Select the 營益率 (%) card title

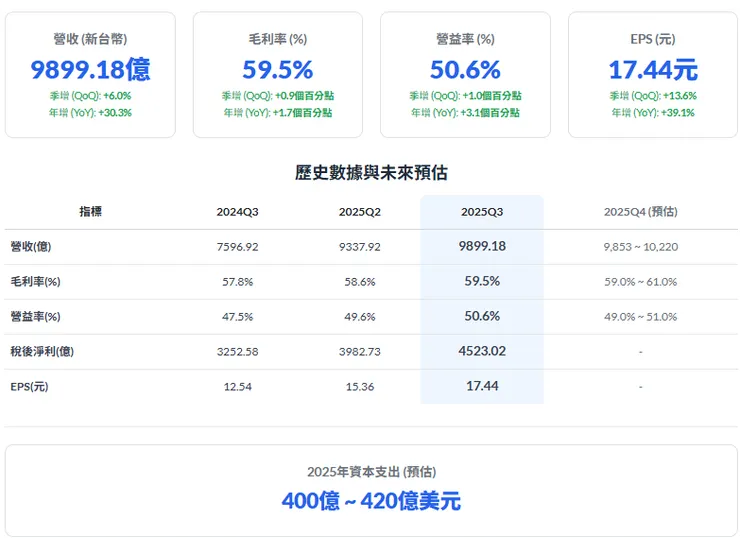pos(465,39)
